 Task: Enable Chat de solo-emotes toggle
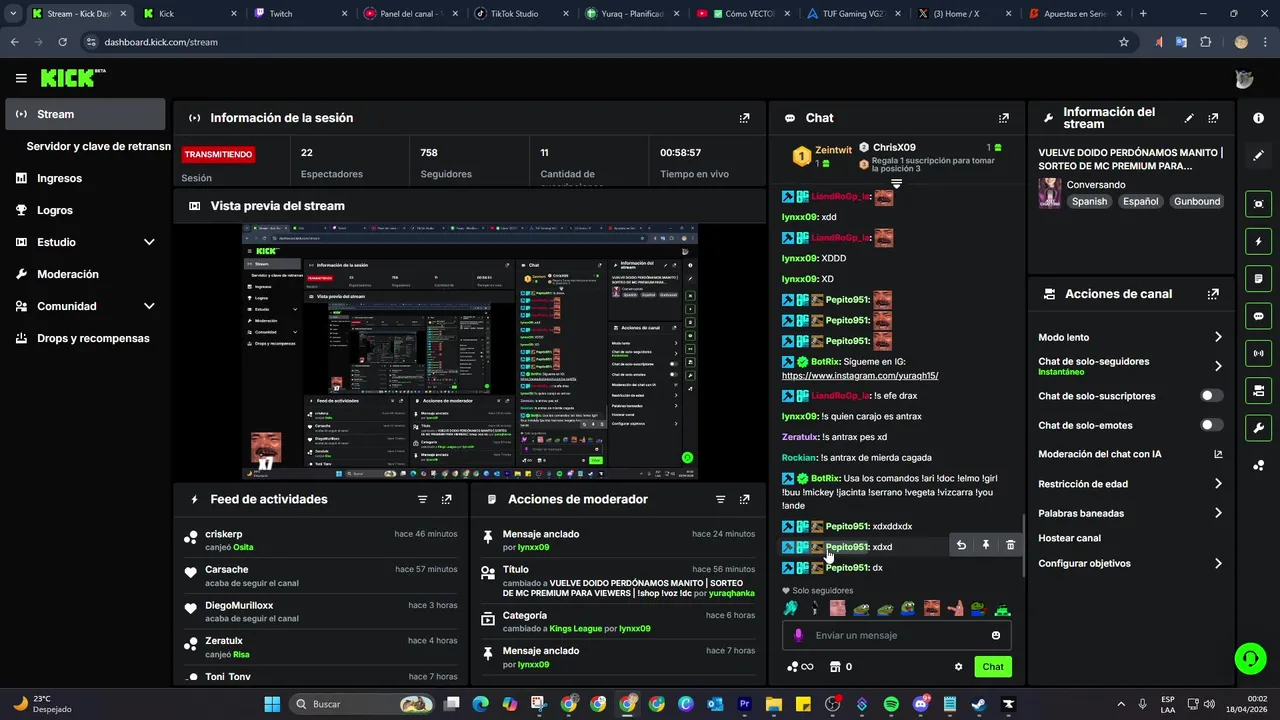[1211, 425]
